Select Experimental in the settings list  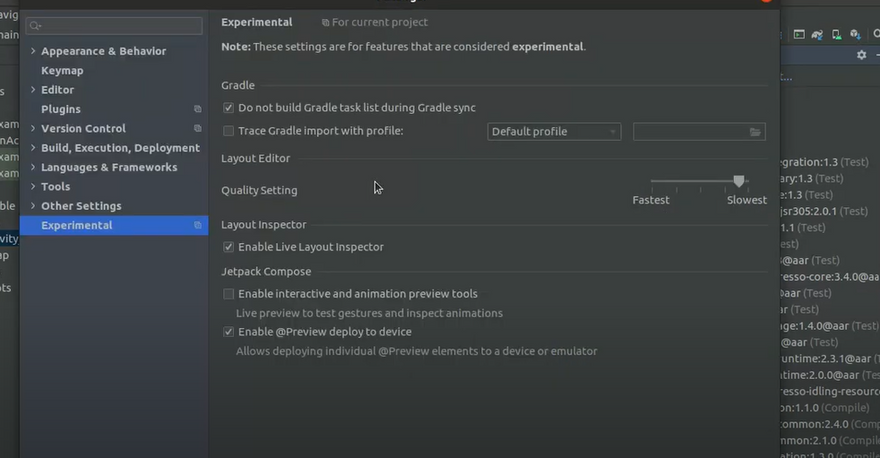click(x=77, y=226)
